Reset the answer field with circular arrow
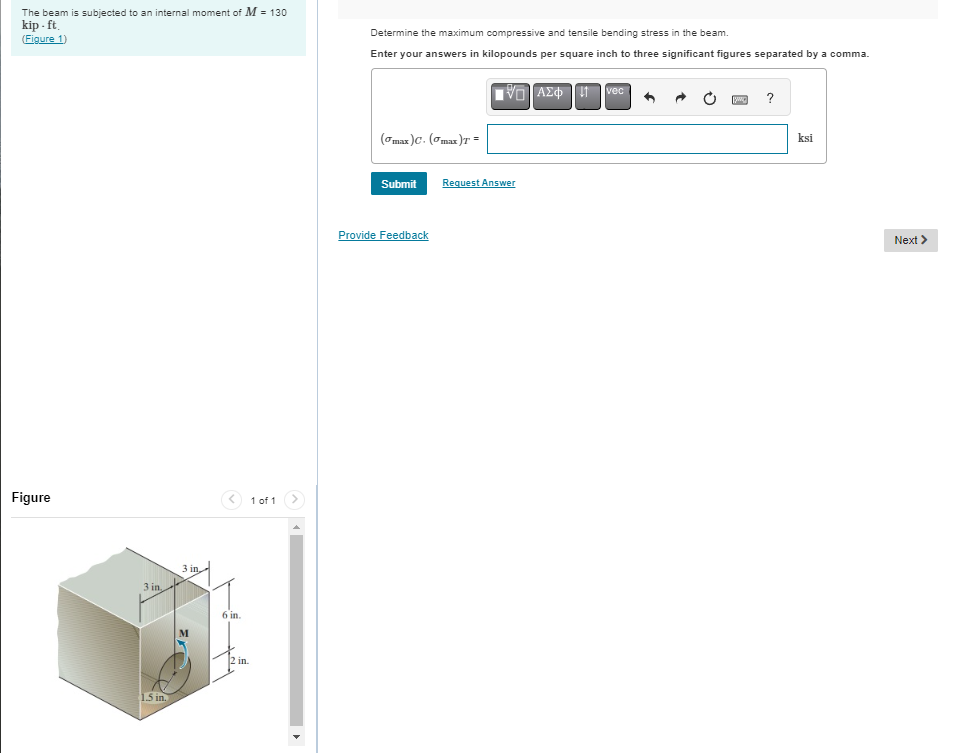This screenshot has height=753, width=955. 710,98
